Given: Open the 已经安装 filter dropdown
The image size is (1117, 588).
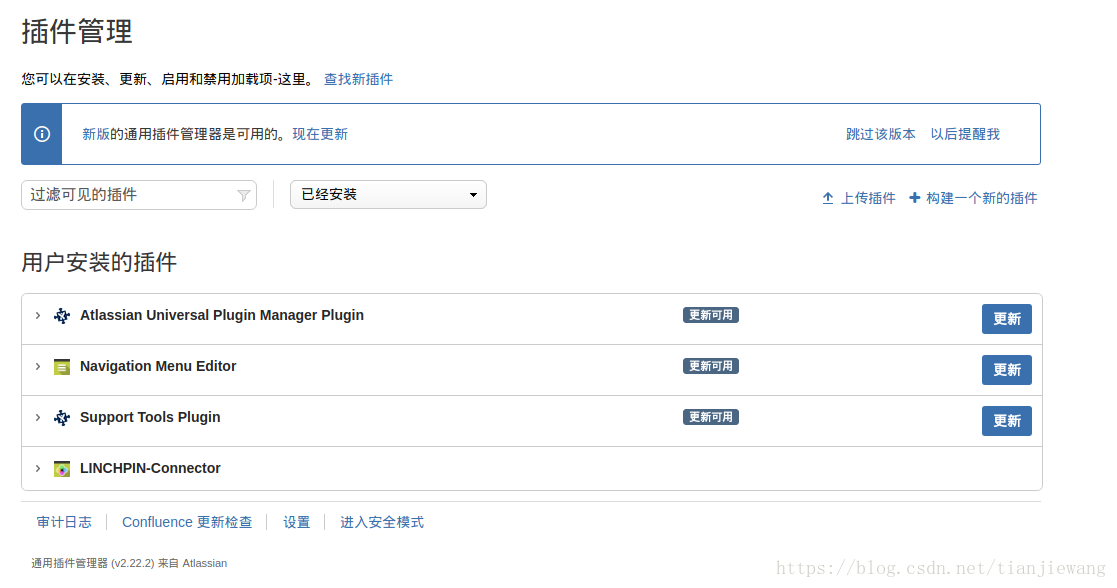Looking at the screenshot, I should (x=388, y=195).
